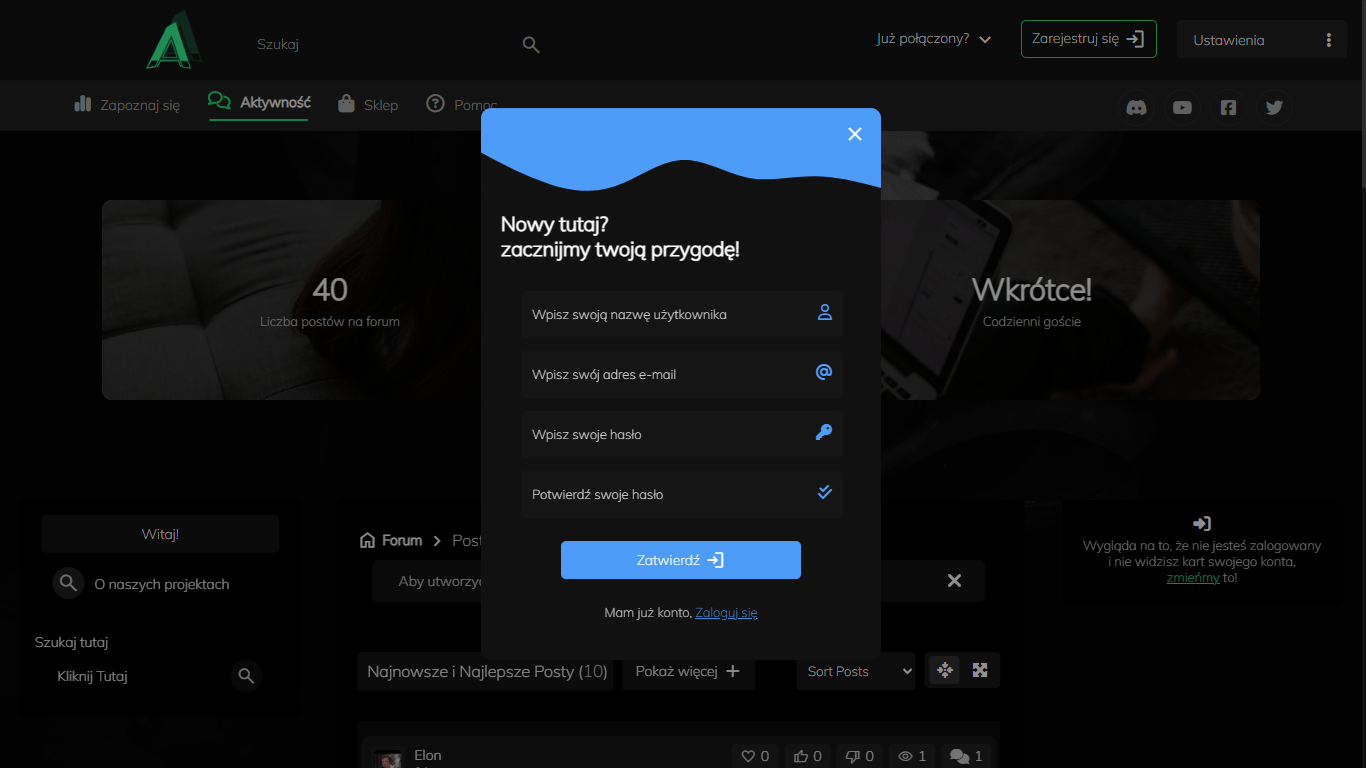Expand the Już połączony? dropdown
The height and width of the screenshot is (768, 1366).
933,39
